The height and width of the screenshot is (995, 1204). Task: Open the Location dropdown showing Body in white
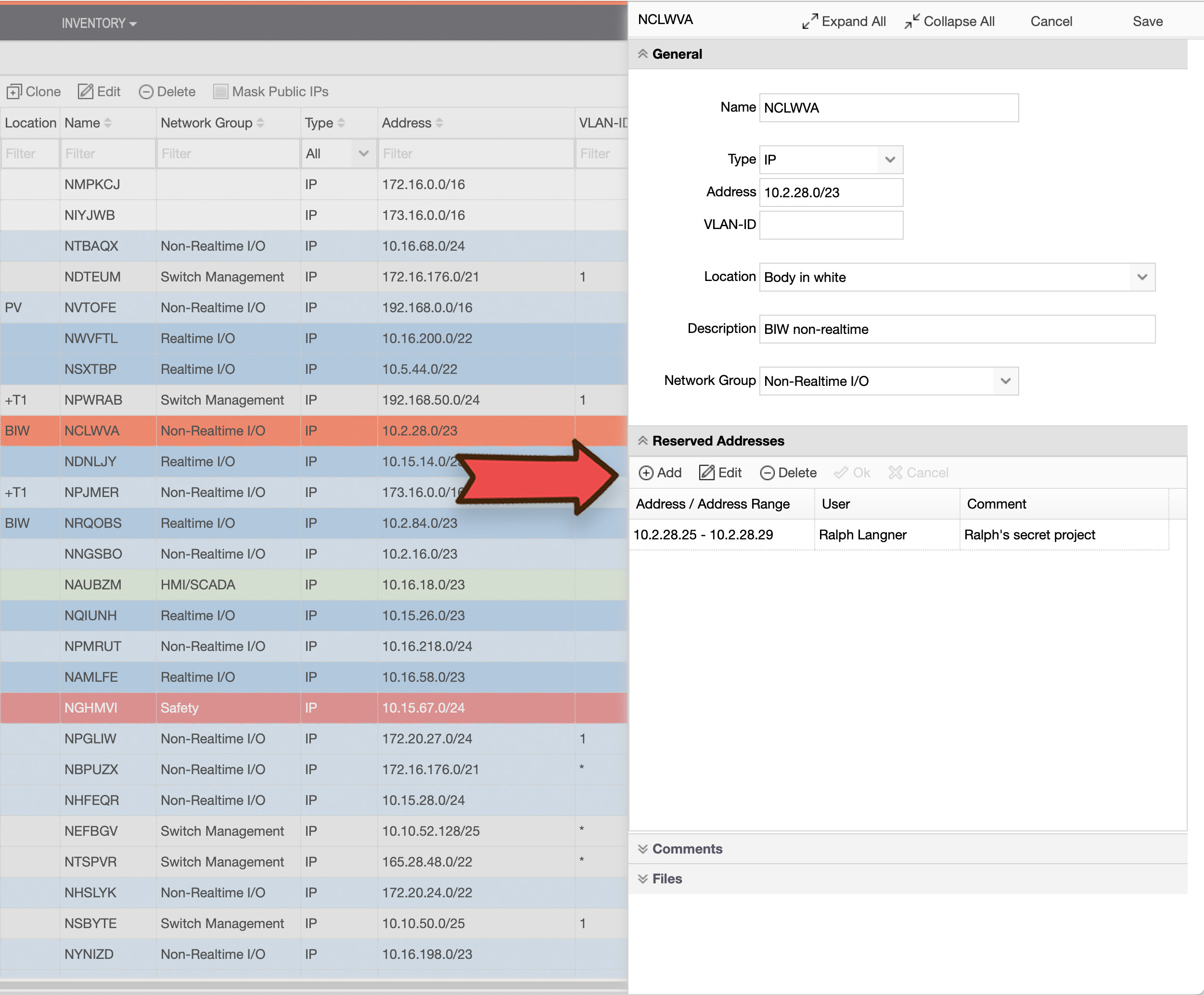click(x=1142, y=277)
